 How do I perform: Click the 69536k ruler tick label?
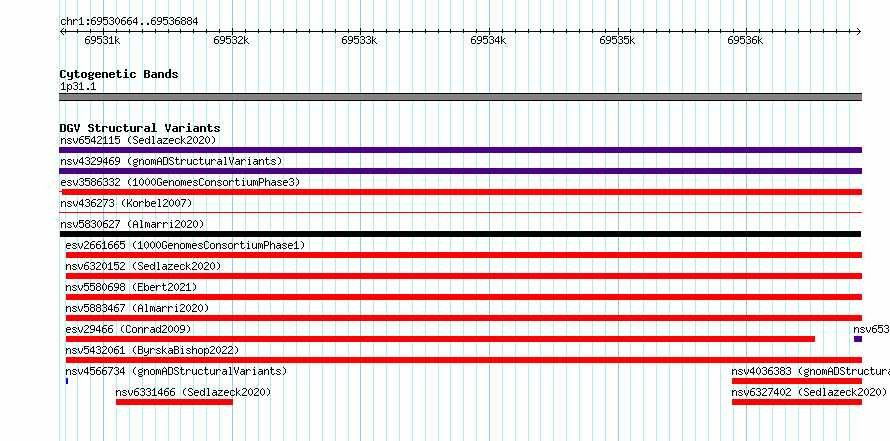pyautogui.click(x=745, y=40)
